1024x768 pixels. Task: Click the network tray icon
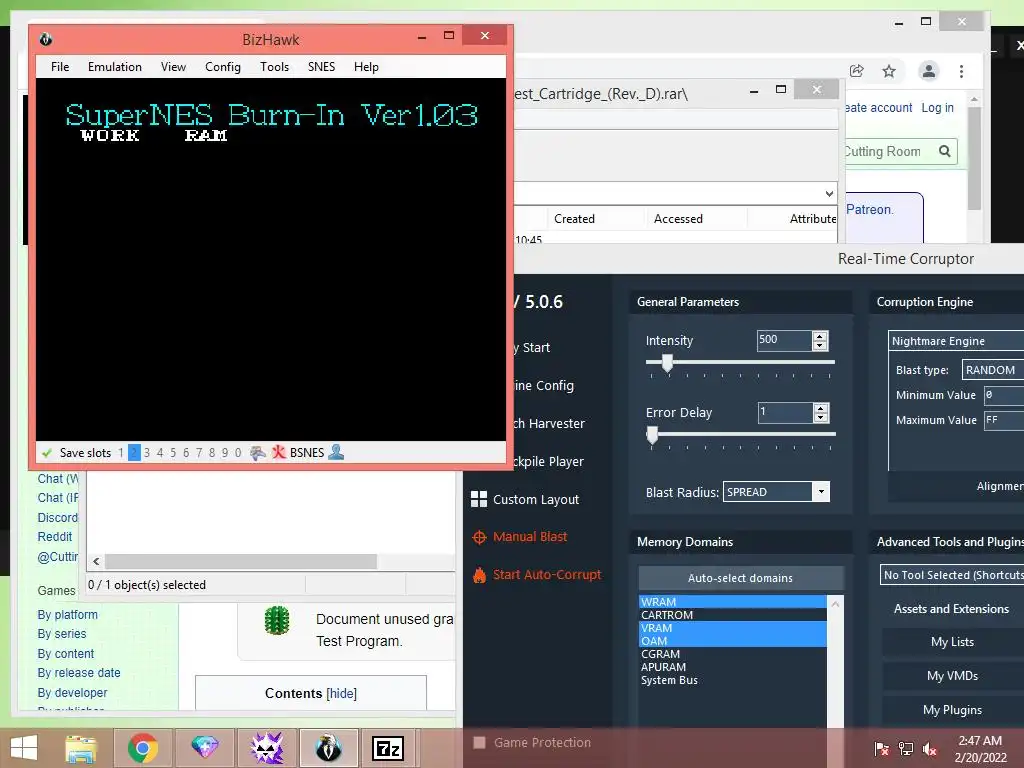(x=906, y=748)
